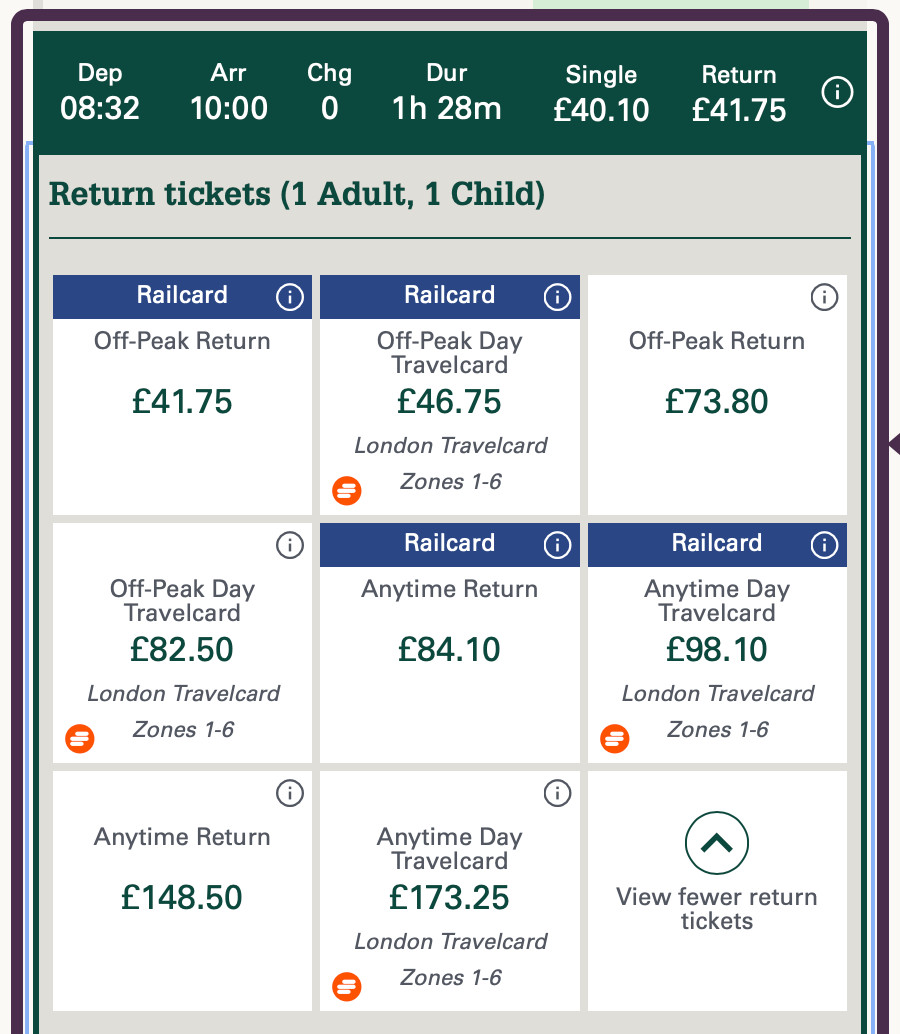Open info for £173.25 Anytime Day Travelcard
This screenshot has height=1034, width=900.
pyautogui.click(x=557, y=793)
